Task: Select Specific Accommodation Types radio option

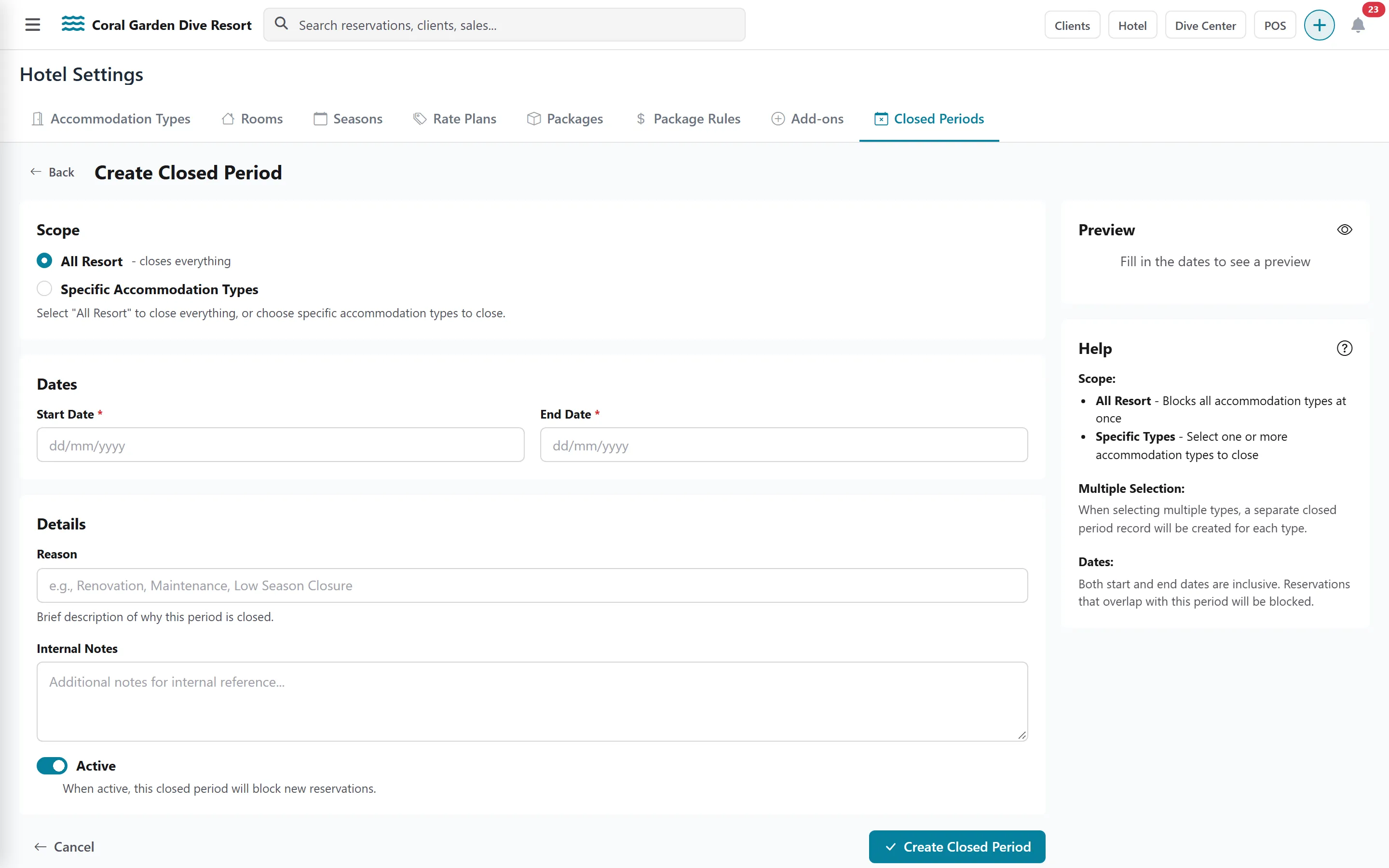Action: (x=44, y=288)
